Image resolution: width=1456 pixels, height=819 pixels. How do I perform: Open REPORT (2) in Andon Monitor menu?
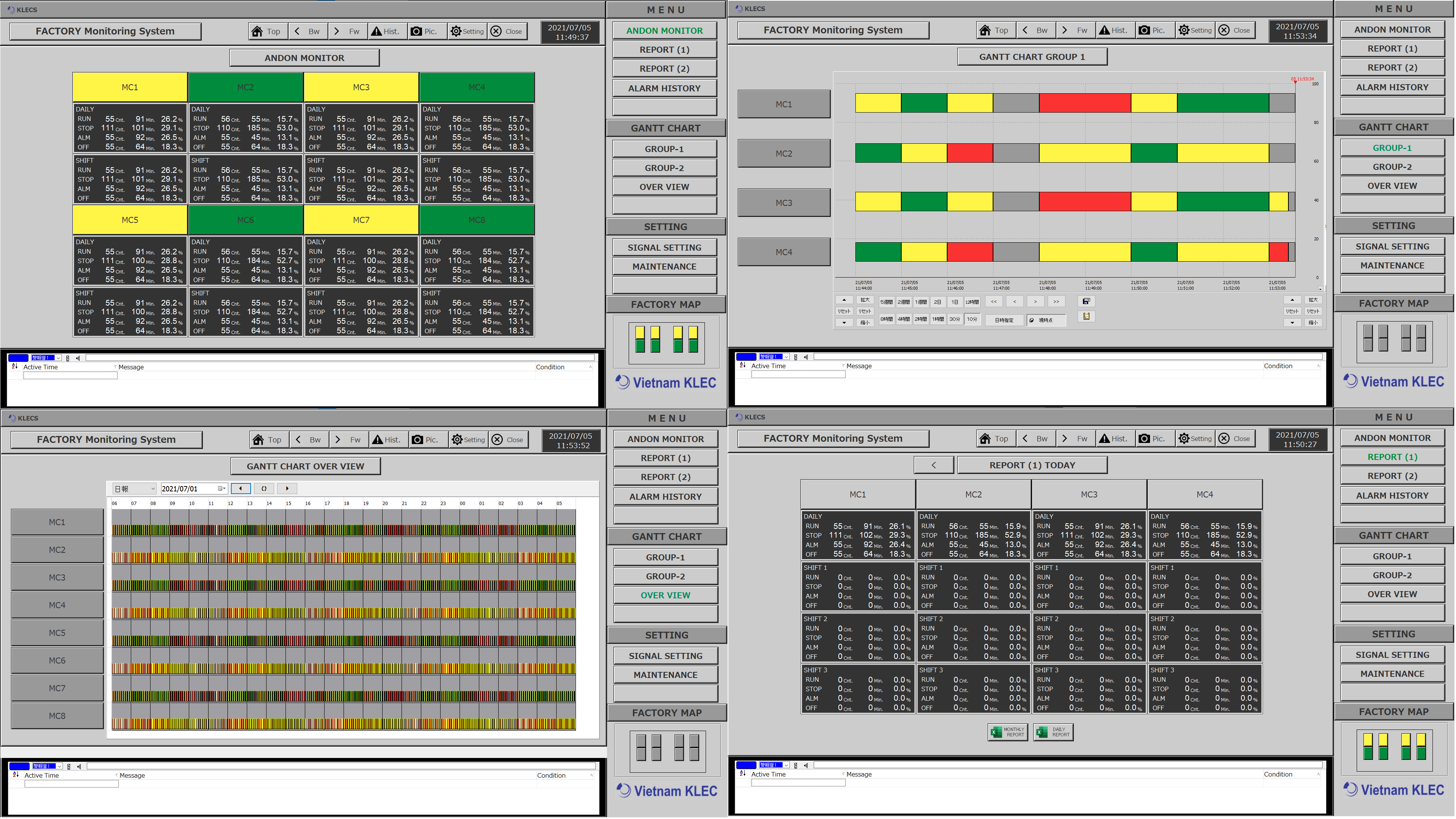point(665,69)
